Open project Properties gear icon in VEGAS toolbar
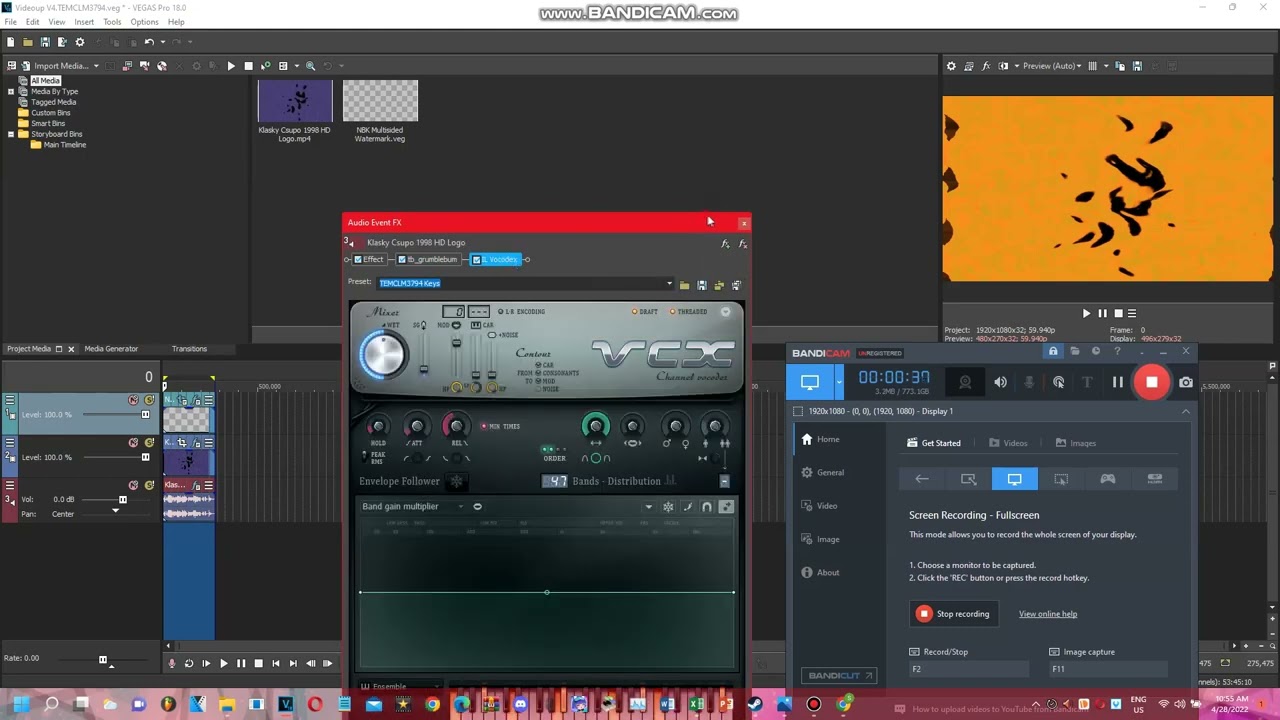 (80, 42)
